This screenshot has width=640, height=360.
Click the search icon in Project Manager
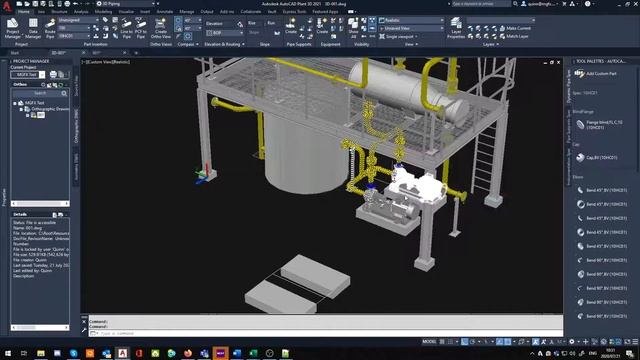click(x=64, y=93)
